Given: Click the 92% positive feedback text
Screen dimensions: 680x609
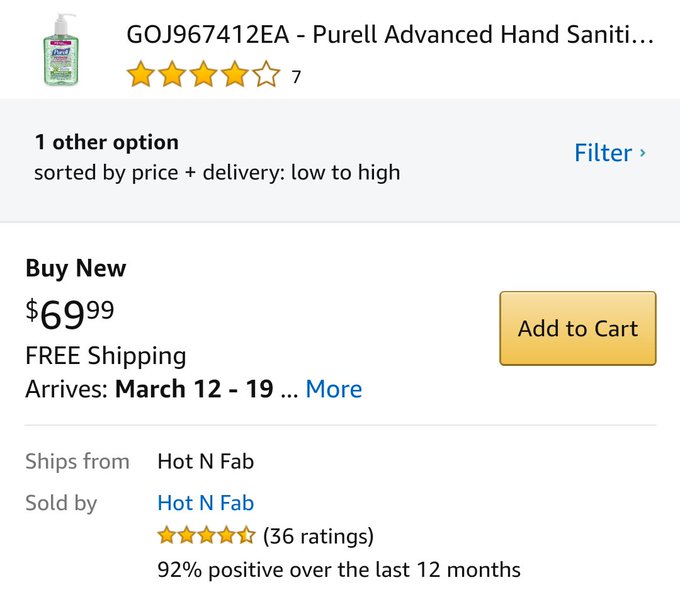Looking at the screenshot, I should click(339, 570).
